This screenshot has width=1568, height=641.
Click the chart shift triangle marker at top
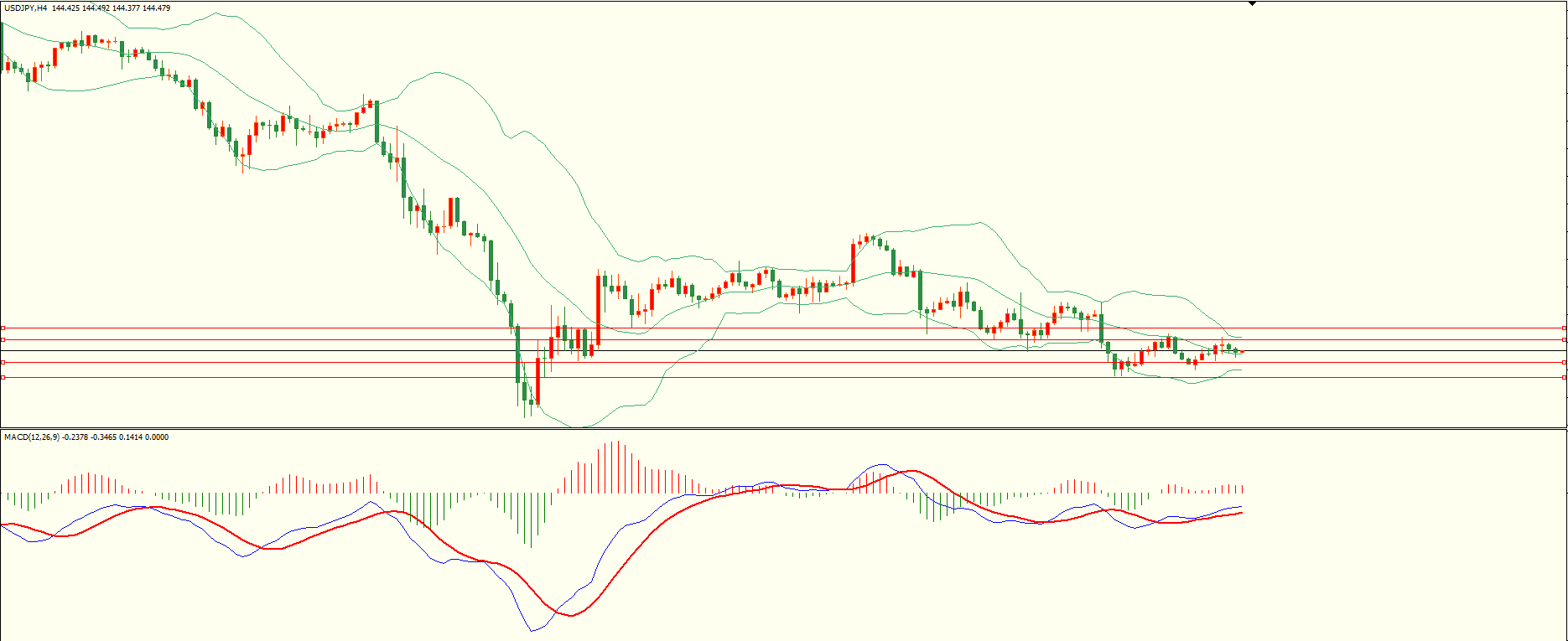(1252, 4)
